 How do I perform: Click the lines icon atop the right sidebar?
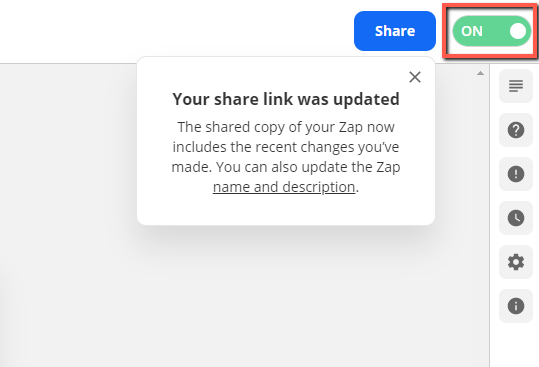[516, 86]
